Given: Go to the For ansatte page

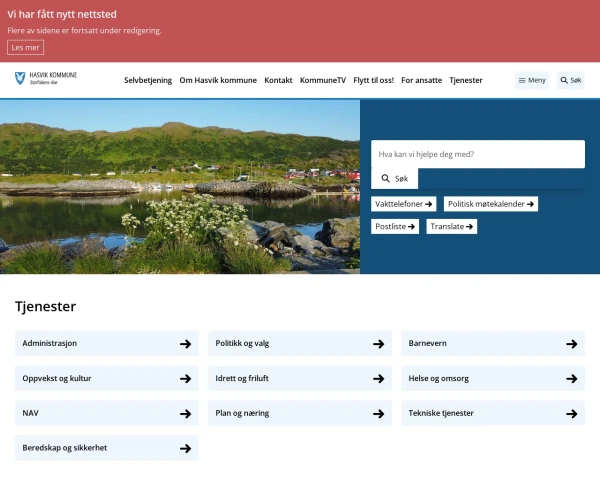Looking at the screenshot, I should 421,80.
